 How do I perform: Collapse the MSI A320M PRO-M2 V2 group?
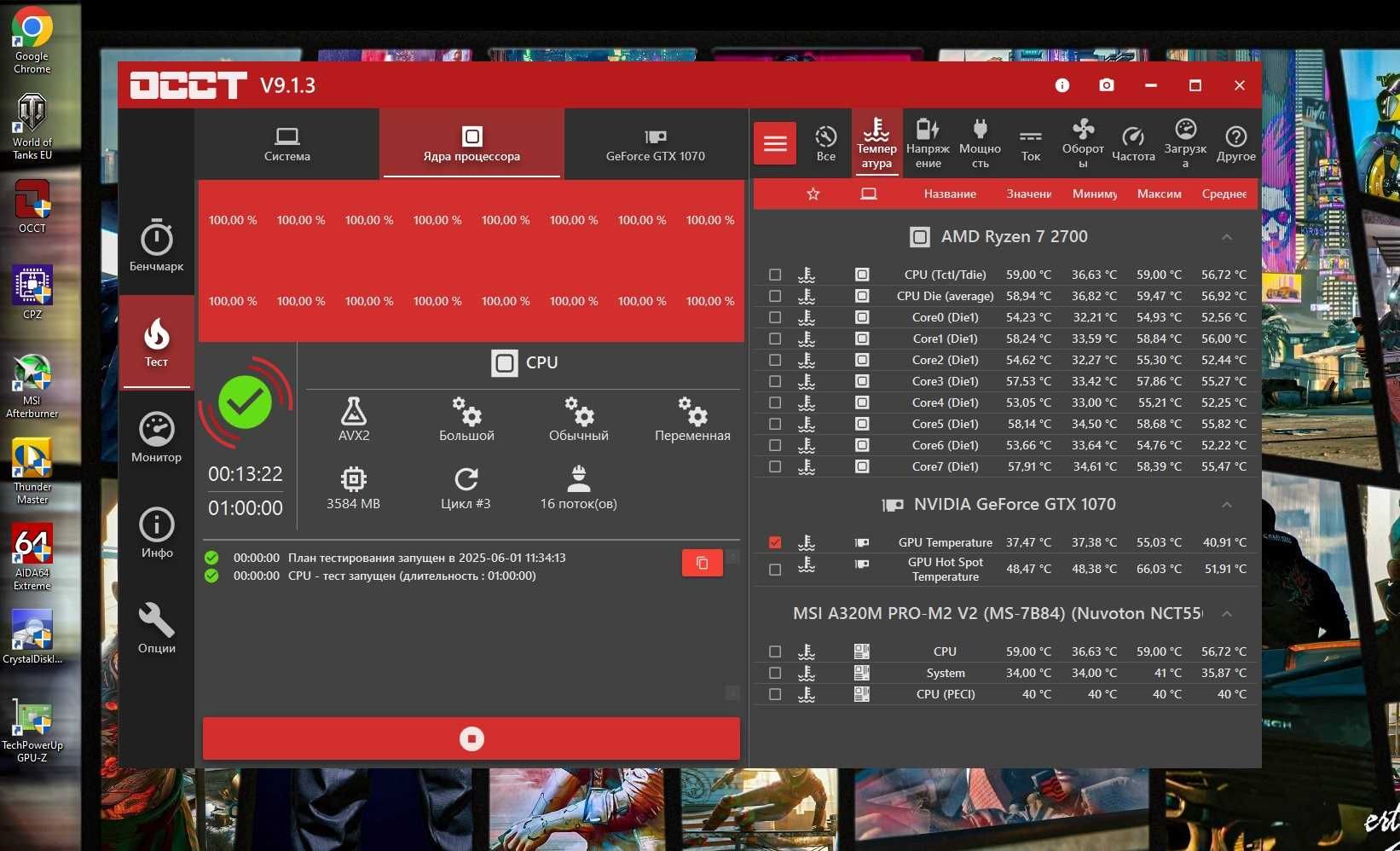coord(1227,614)
